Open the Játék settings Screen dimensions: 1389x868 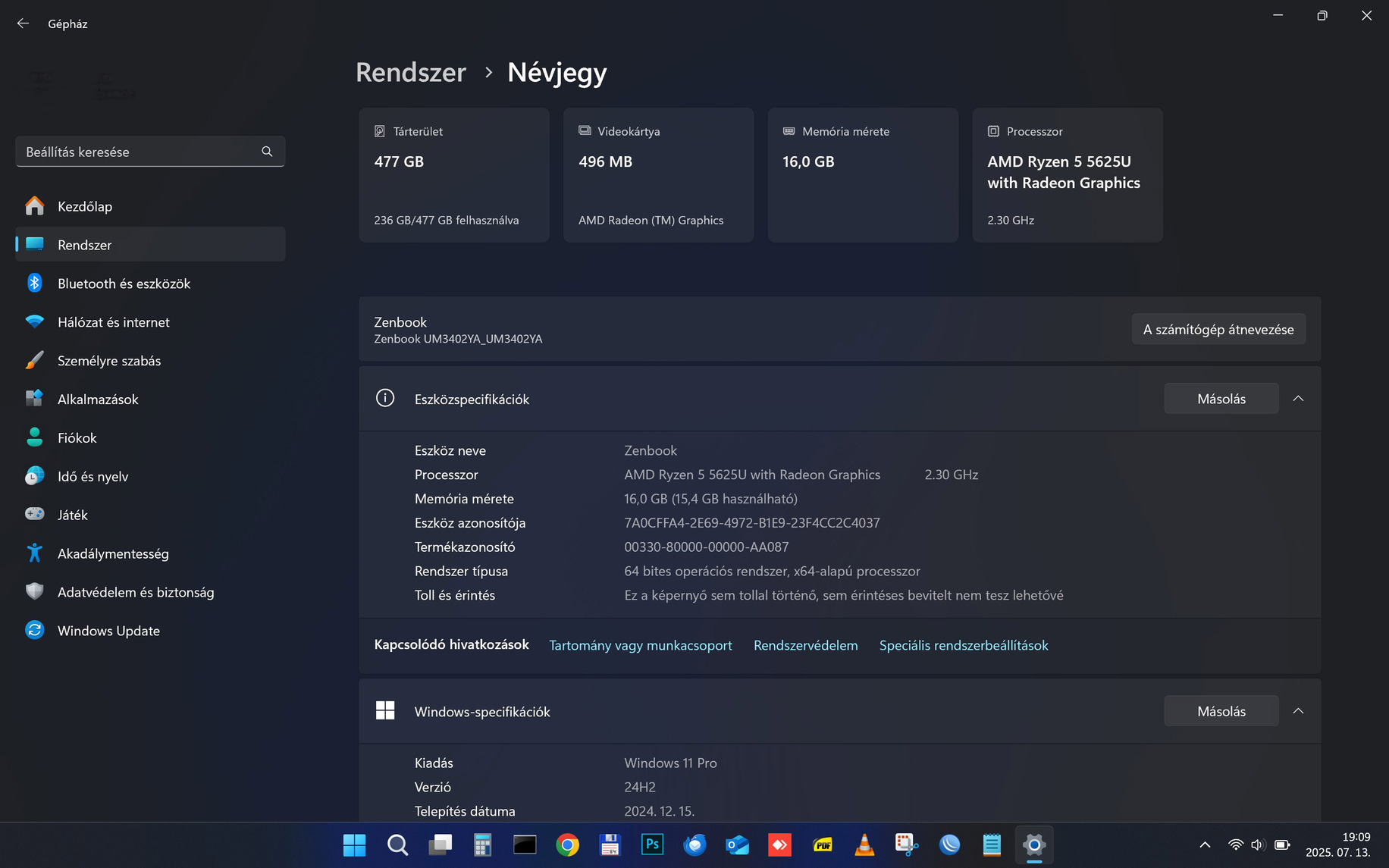150,515
